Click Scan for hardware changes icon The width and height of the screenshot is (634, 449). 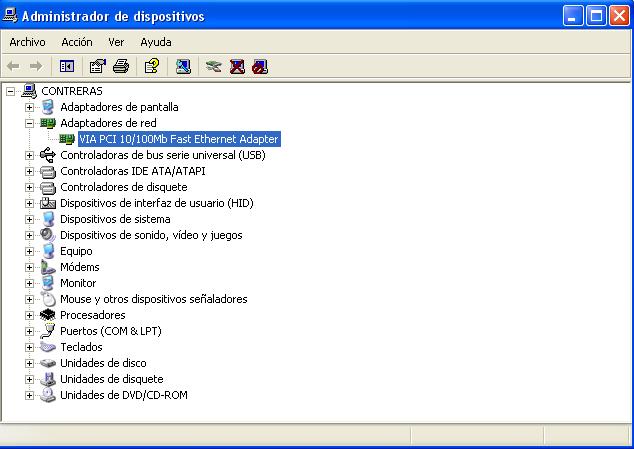[x=183, y=66]
